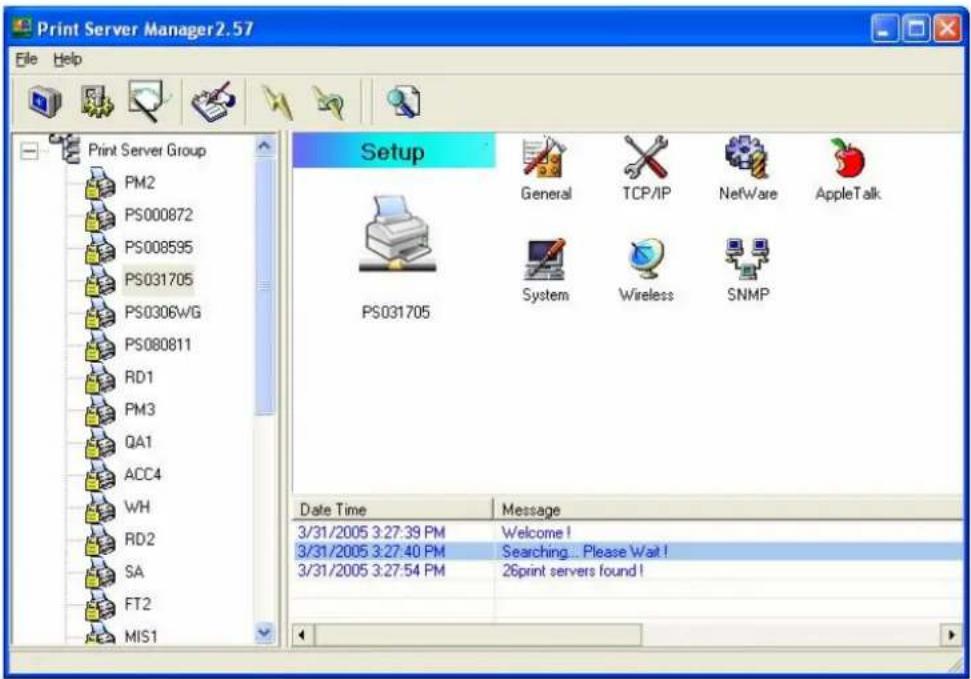Click the Print Server Group network icon
This screenshot has width=971, height=679.
pyautogui.click(x=65, y=149)
